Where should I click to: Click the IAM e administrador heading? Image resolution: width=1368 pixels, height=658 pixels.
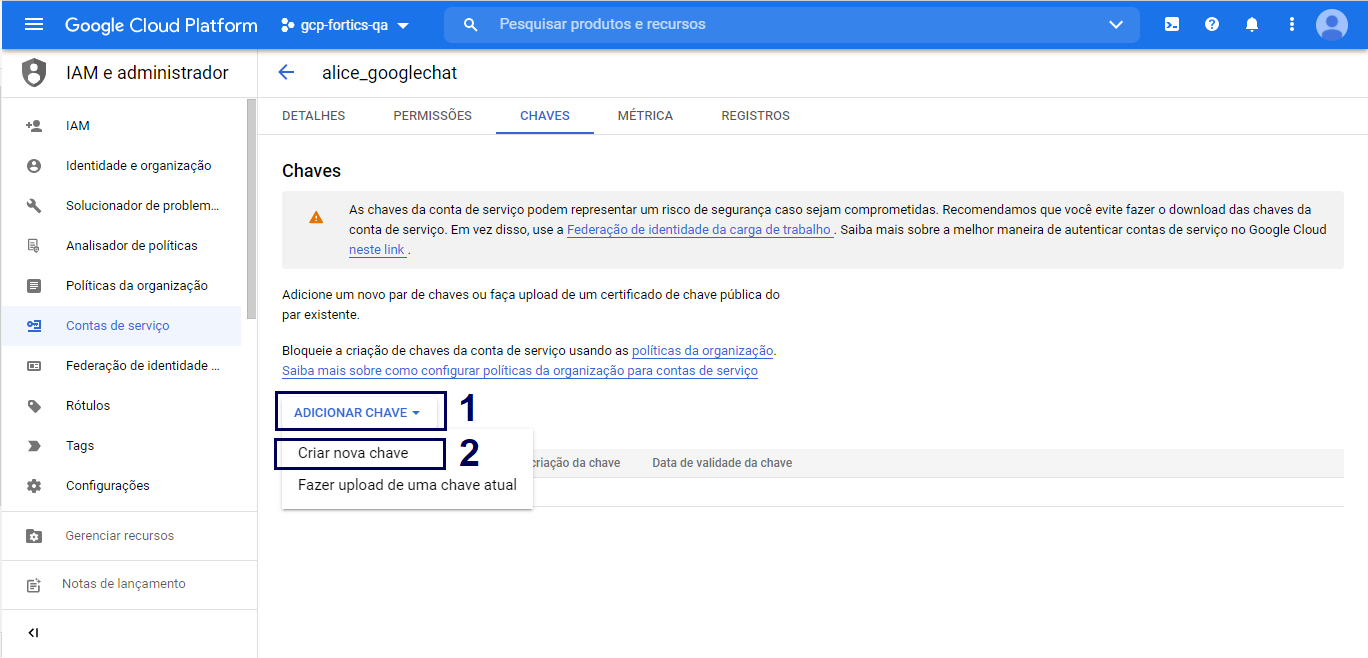[x=147, y=73]
